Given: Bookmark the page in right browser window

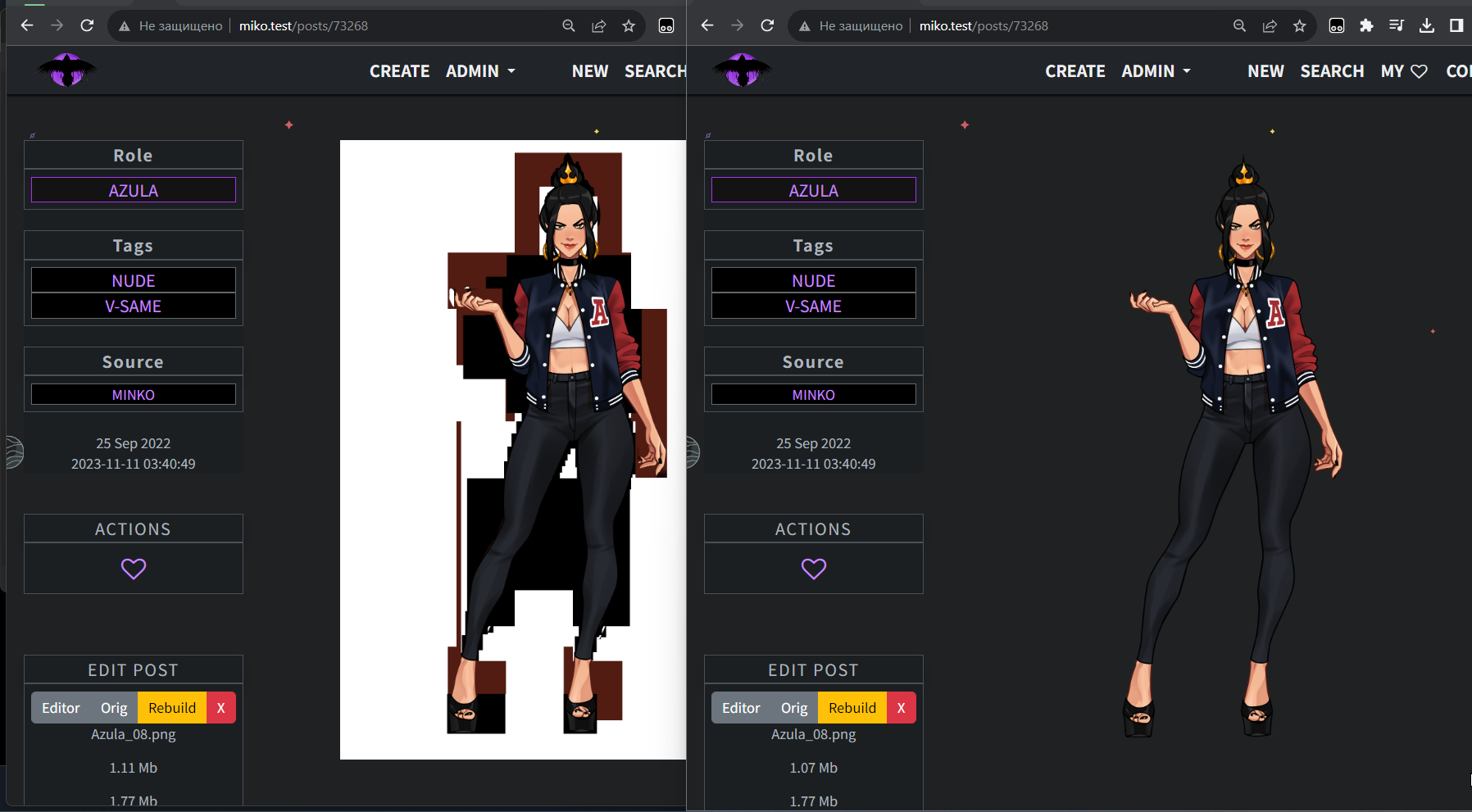Looking at the screenshot, I should (1300, 25).
